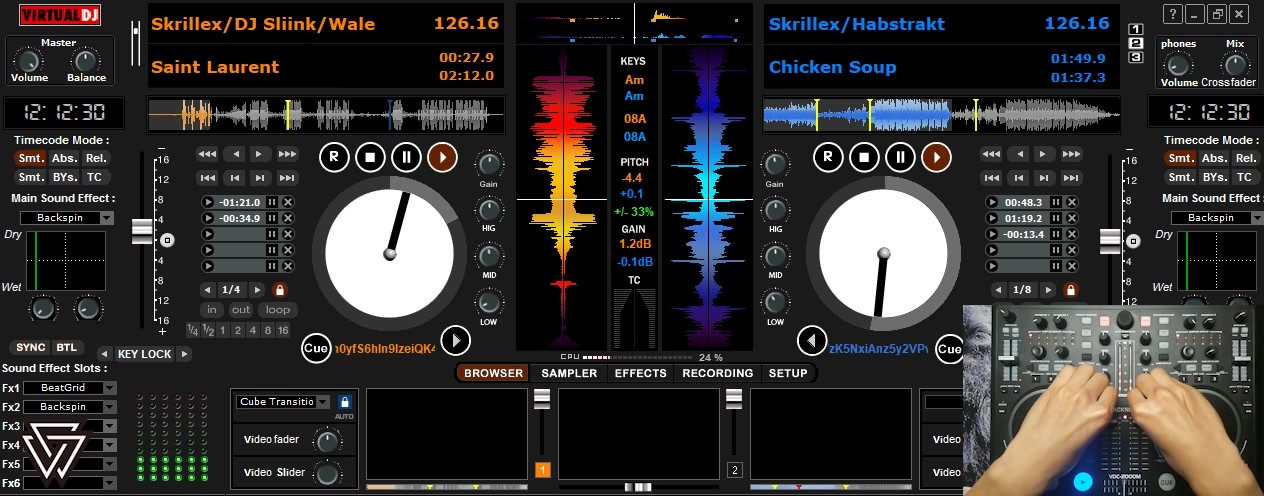The width and height of the screenshot is (1264, 496).
Task: Delete left deck hot cue -00:34.9
Action: pyautogui.click(x=288, y=219)
